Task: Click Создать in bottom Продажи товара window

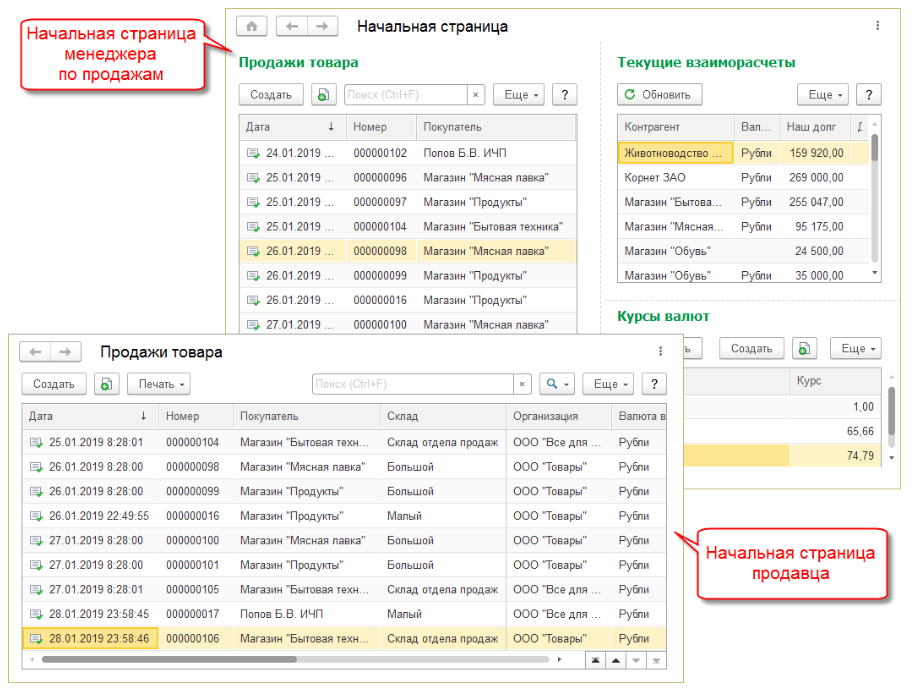Action: tap(53, 384)
